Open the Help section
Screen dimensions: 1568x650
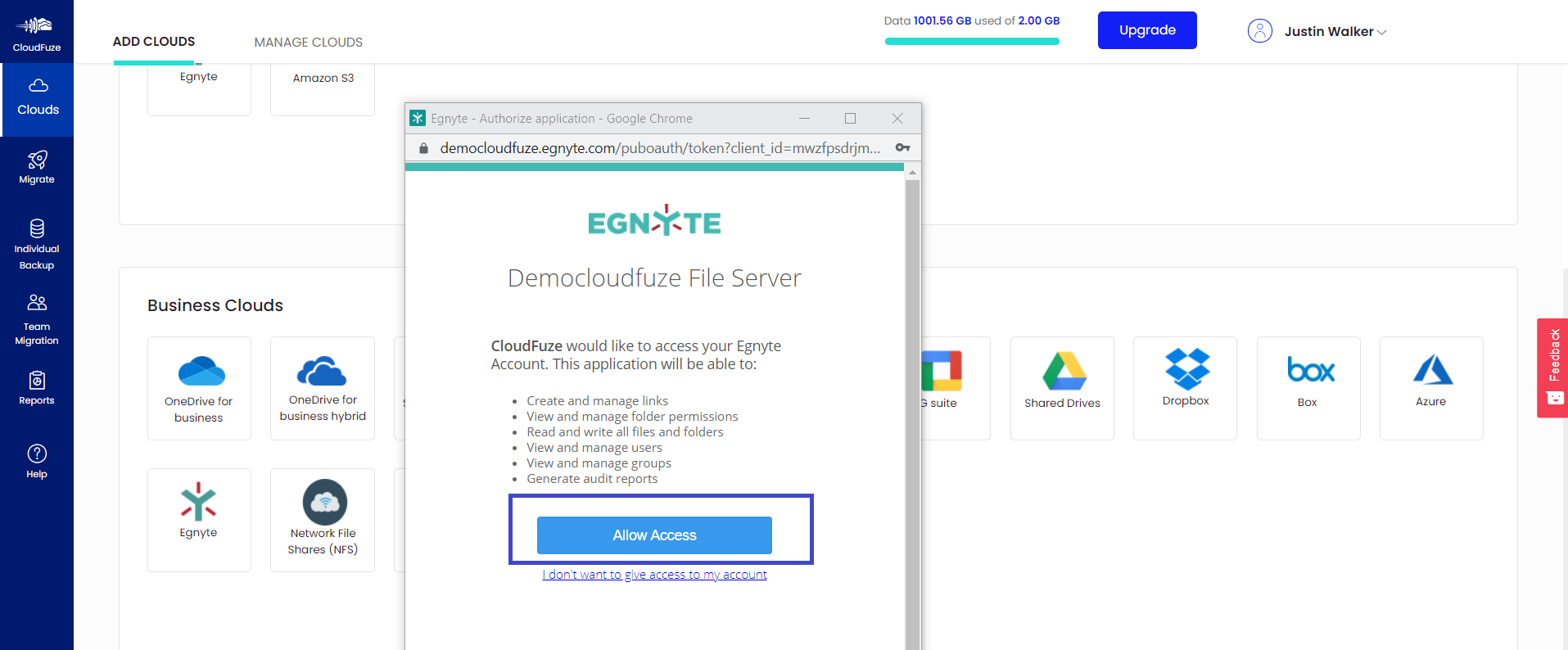[x=37, y=462]
